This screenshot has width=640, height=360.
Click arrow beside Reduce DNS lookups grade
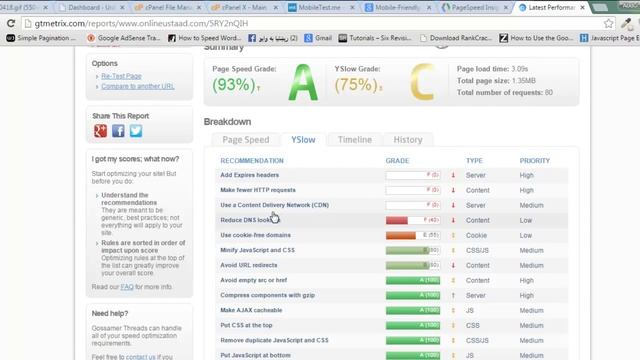(453, 220)
